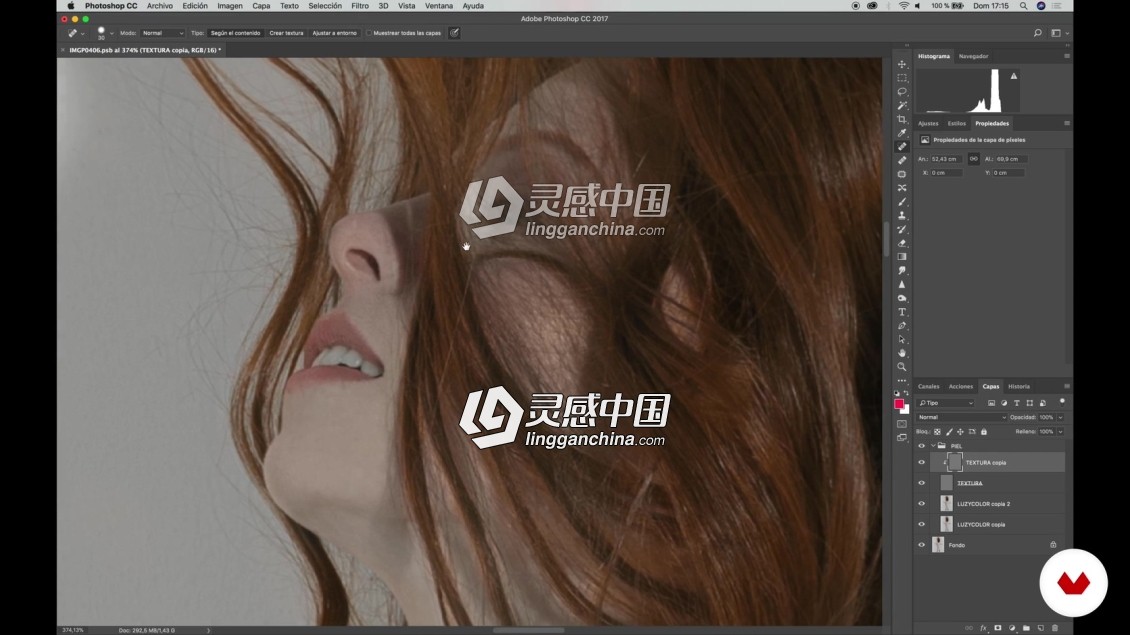Choose Crear textura type option
This screenshot has height=635, width=1130.
click(x=286, y=33)
